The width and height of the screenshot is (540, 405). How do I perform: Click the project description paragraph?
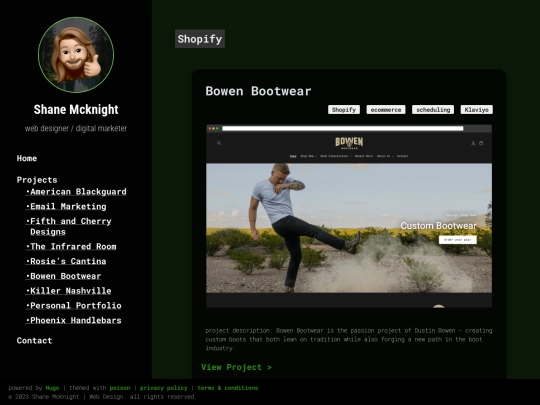coord(349,339)
